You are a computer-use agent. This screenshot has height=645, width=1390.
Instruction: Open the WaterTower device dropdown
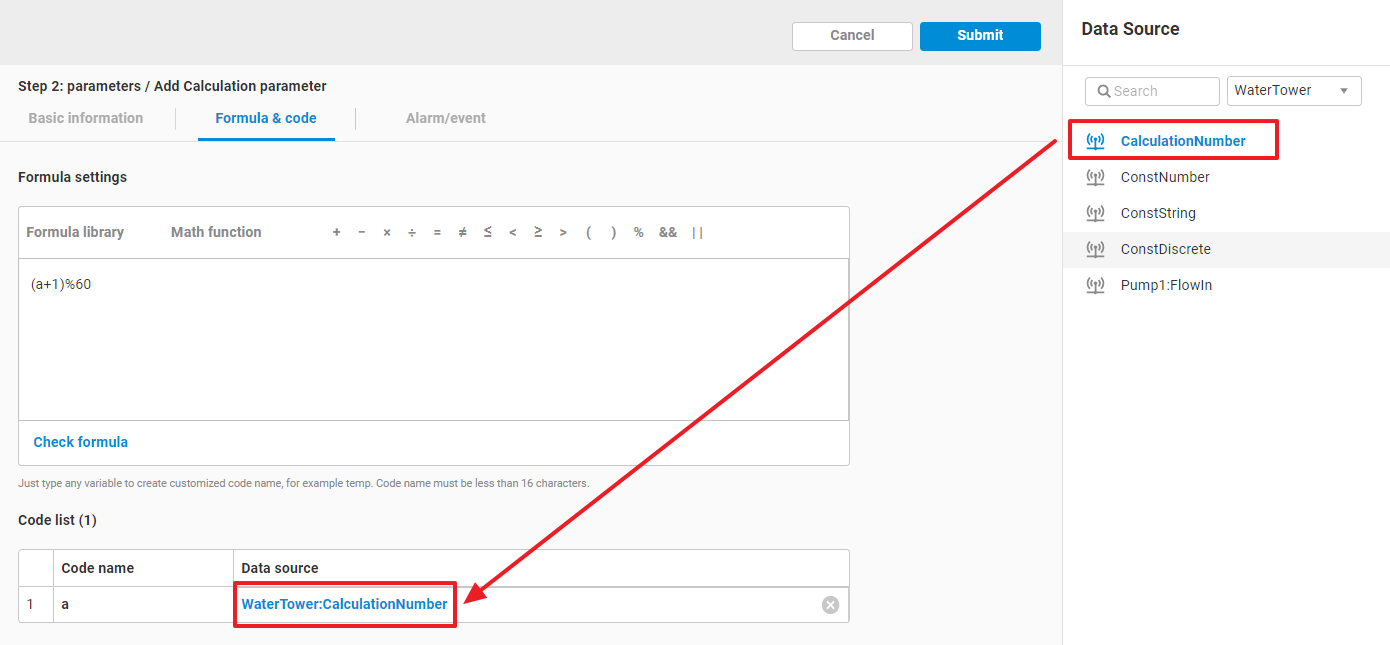[1293, 91]
